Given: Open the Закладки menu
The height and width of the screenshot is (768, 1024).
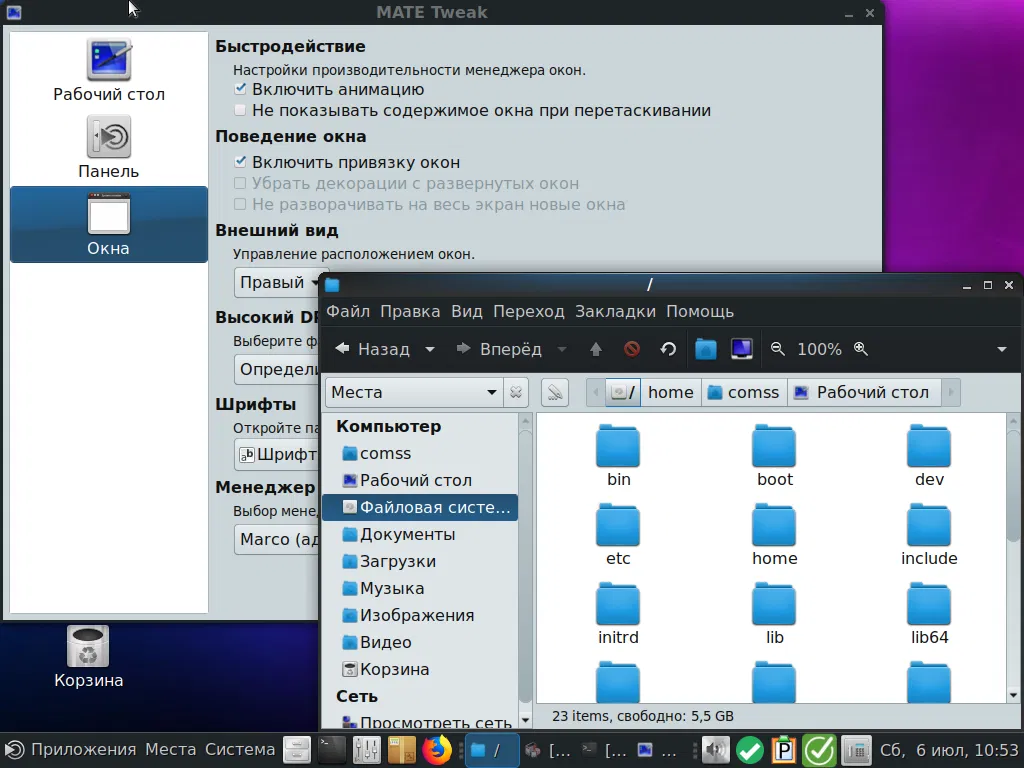Looking at the screenshot, I should 615,312.
